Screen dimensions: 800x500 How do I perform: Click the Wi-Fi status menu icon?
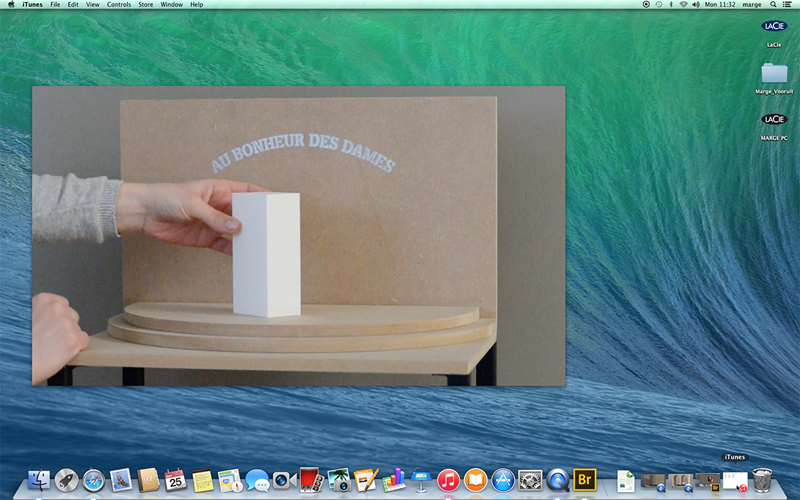[x=683, y=5]
